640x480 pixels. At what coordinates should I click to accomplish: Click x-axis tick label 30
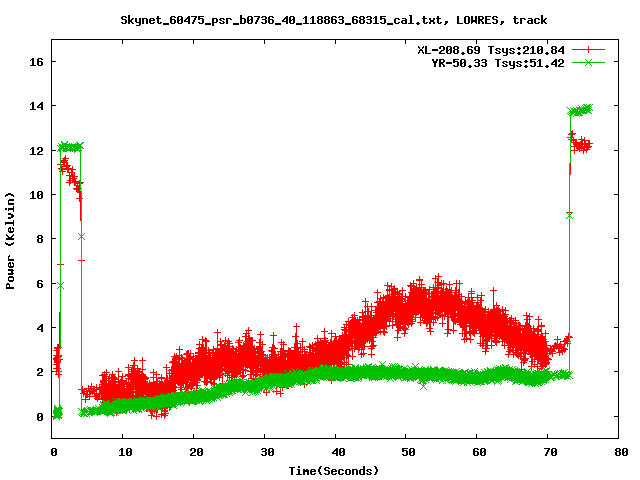(267, 452)
